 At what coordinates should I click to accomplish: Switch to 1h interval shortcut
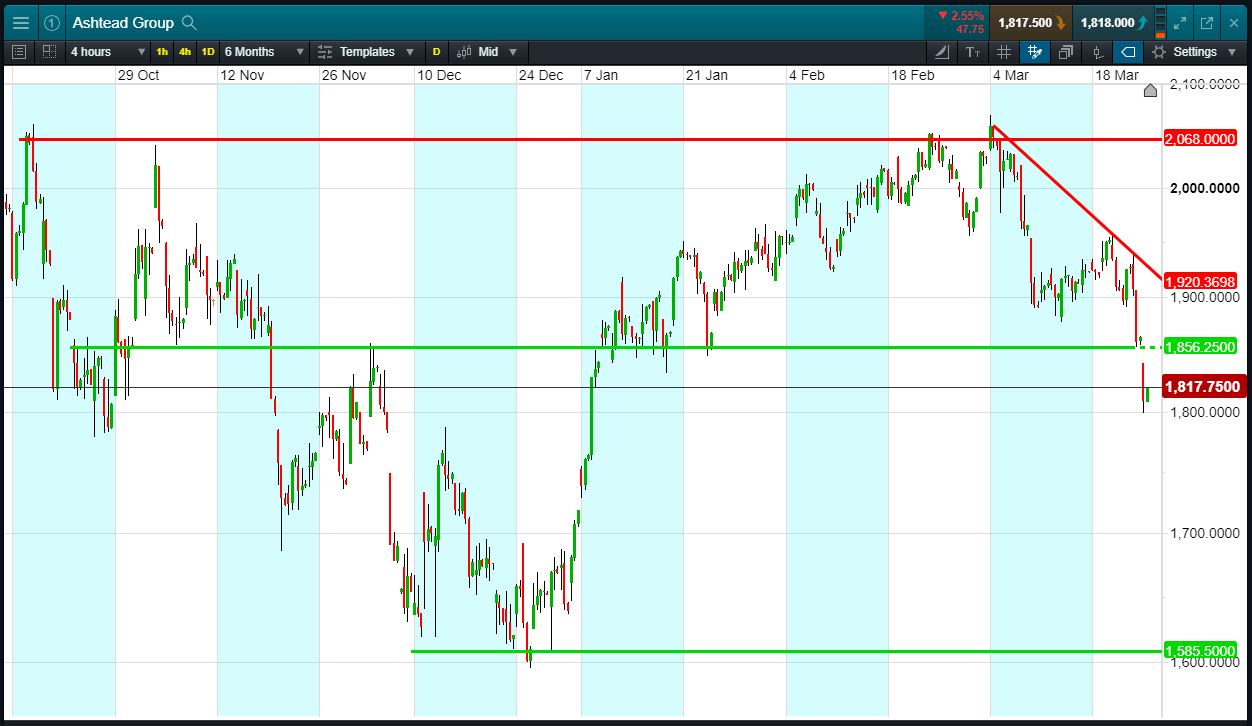coord(162,52)
